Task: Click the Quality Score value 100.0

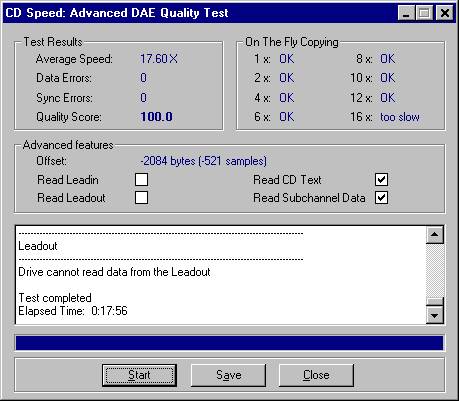Action: click(156, 117)
